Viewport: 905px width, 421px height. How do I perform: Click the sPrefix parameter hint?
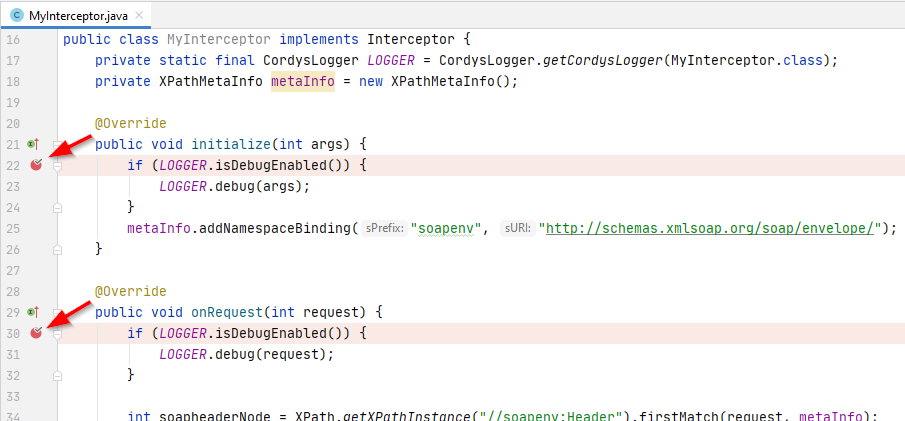click(x=383, y=228)
